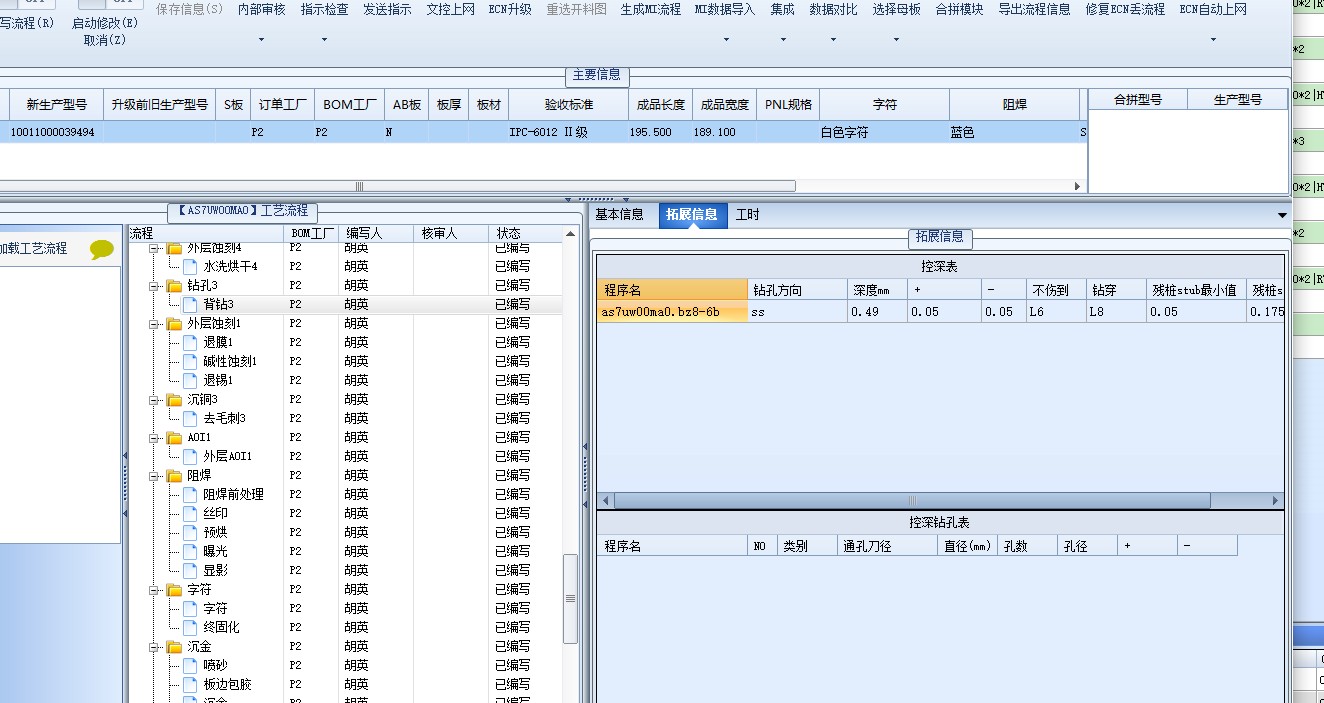The image size is (1324, 703).
Task: Click the 退锡1 document icon
Action: tap(191, 381)
